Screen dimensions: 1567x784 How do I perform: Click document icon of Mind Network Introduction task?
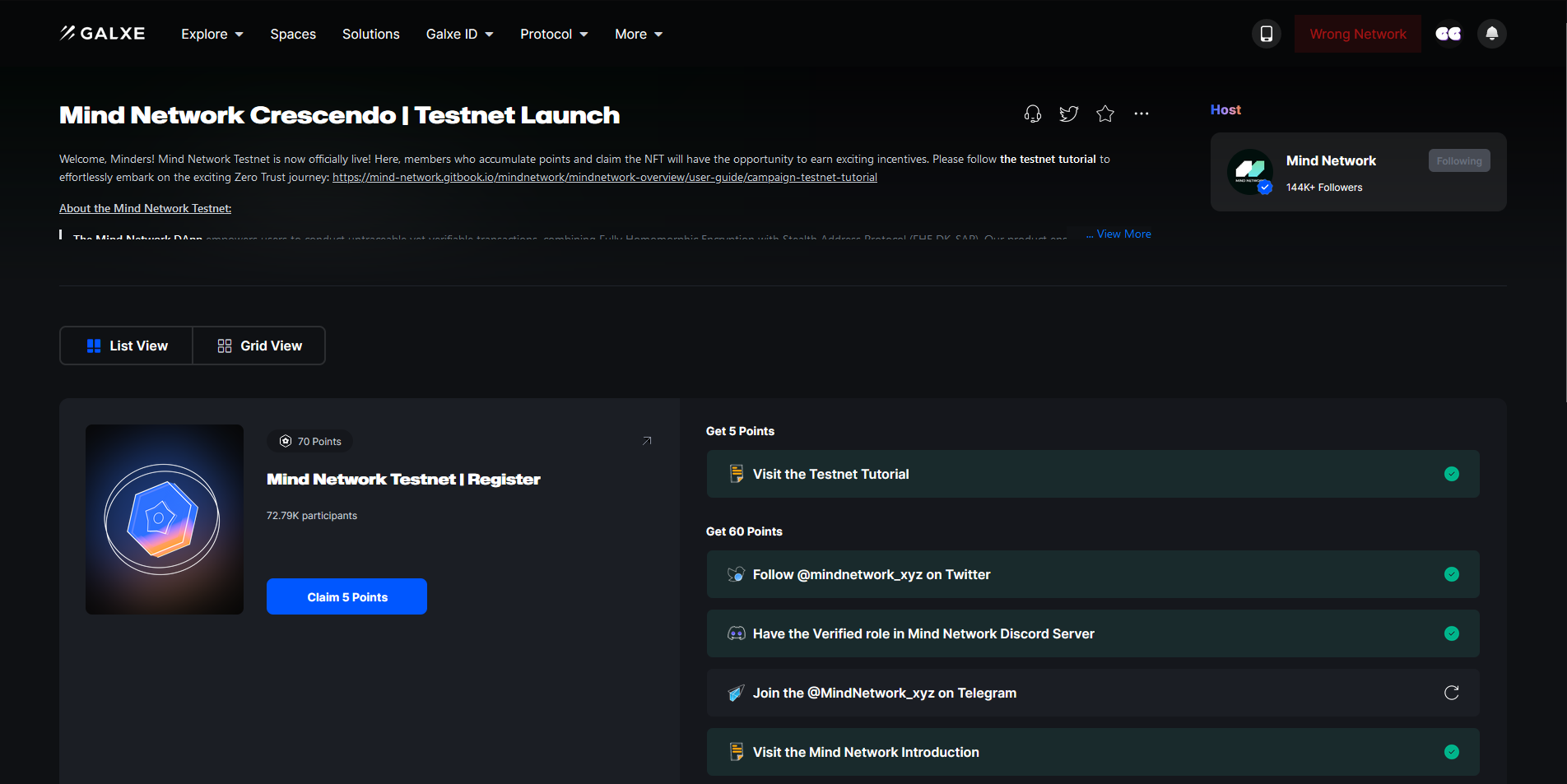[737, 752]
